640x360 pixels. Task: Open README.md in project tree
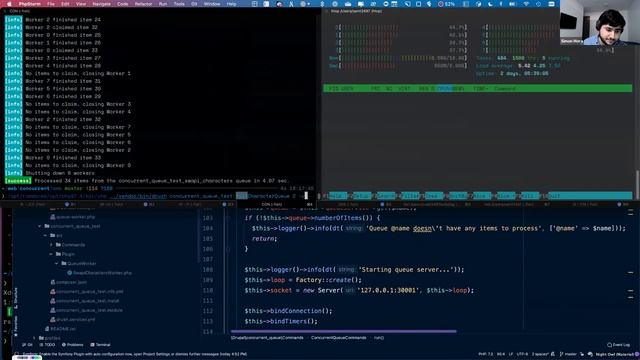pos(60,329)
